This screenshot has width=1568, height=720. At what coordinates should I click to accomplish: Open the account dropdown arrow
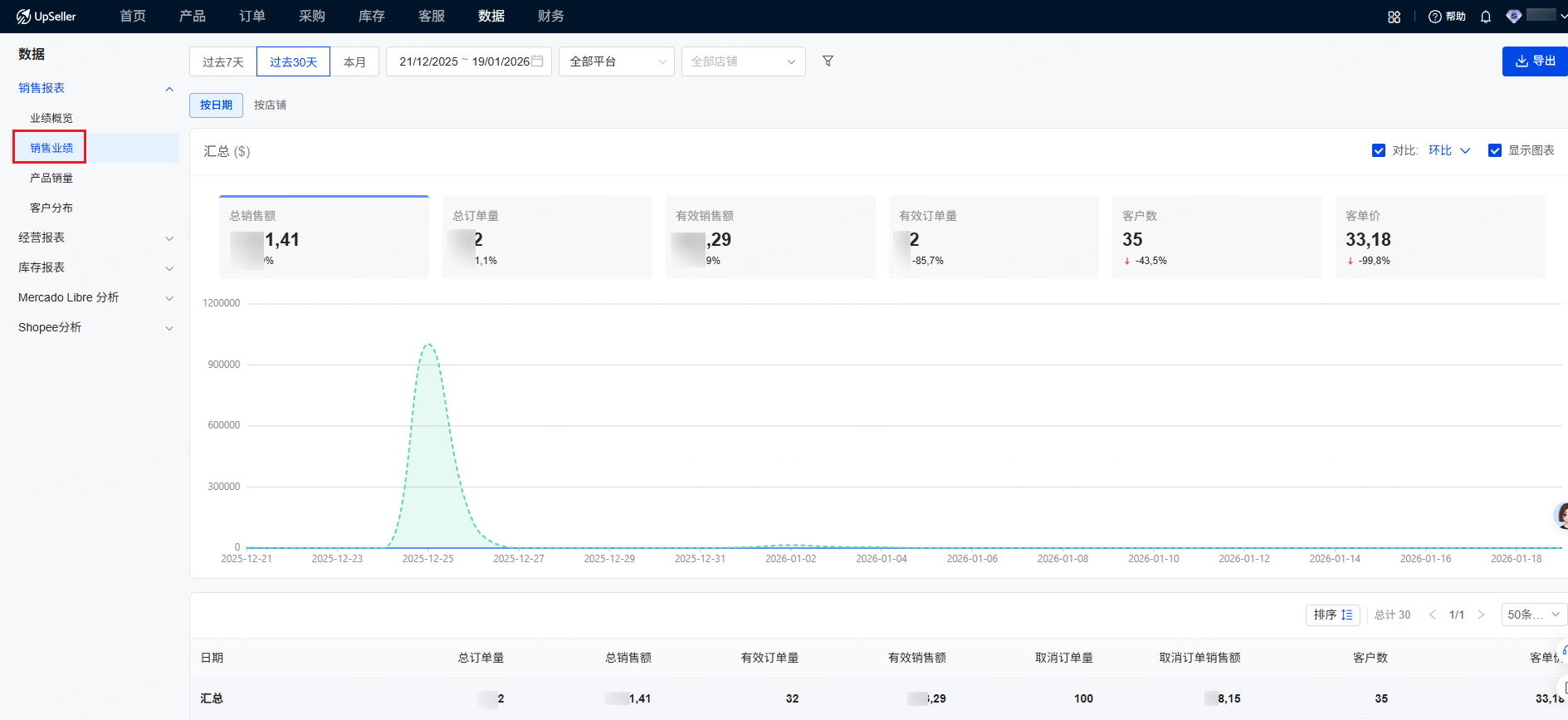point(1563,17)
